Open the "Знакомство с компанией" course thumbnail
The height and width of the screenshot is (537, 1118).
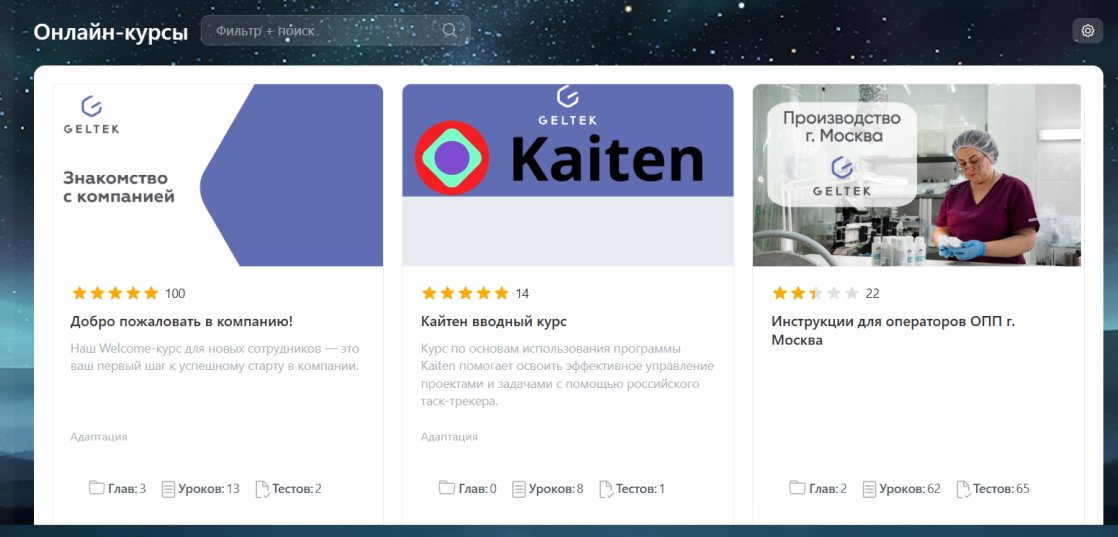[x=217, y=175]
